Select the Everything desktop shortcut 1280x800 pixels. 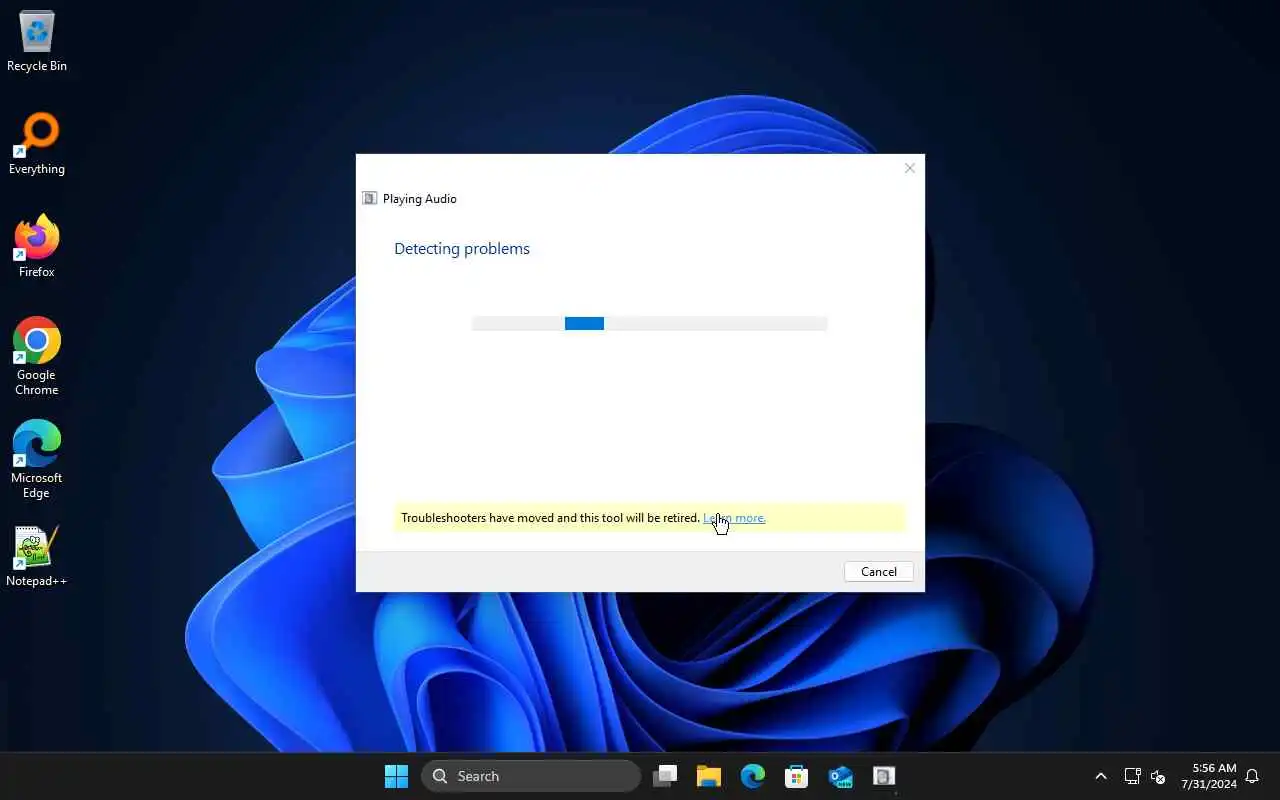[x=37, y=145]
